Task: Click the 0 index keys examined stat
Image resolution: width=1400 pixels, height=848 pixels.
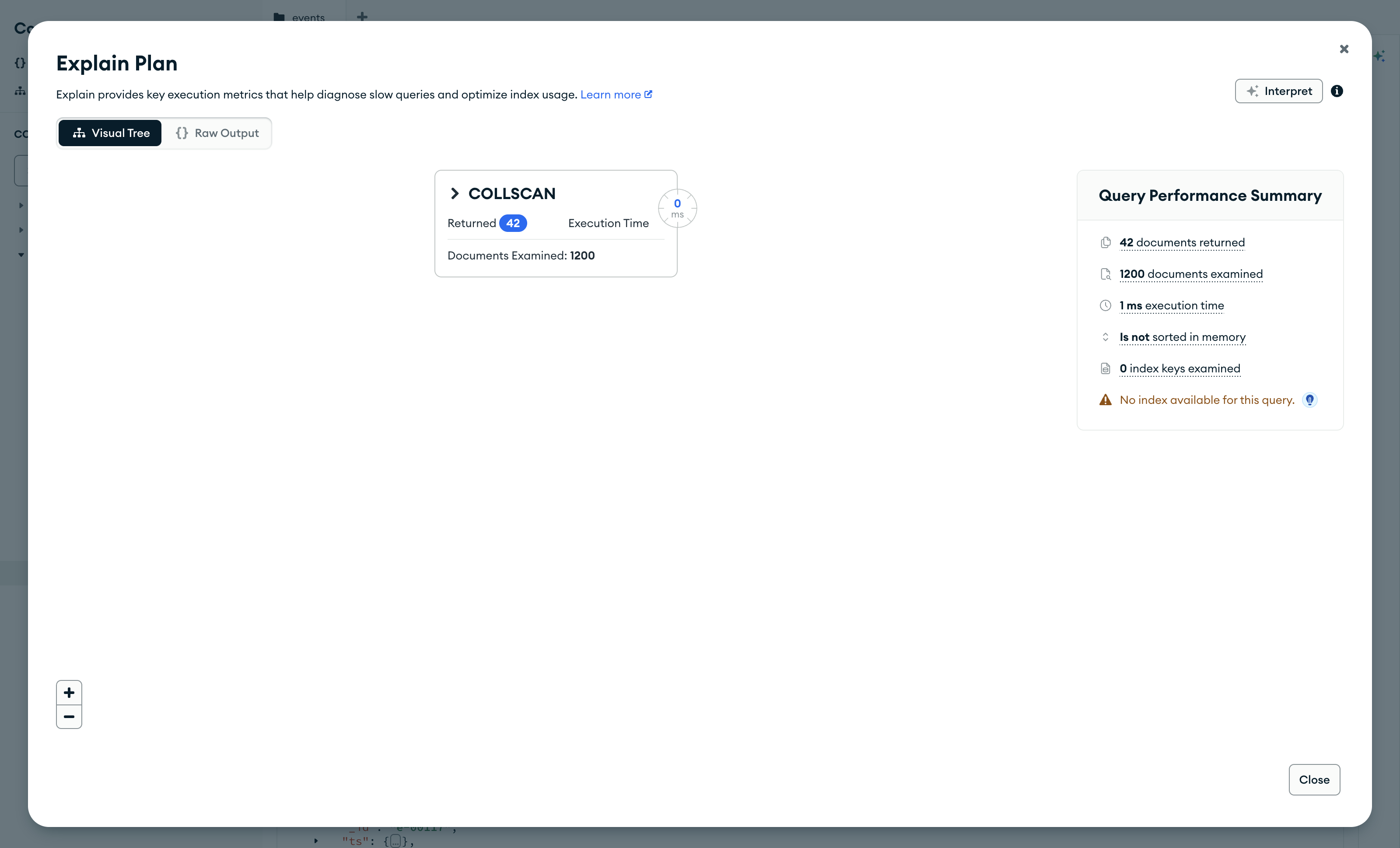Action: (x=1179, y=369)
